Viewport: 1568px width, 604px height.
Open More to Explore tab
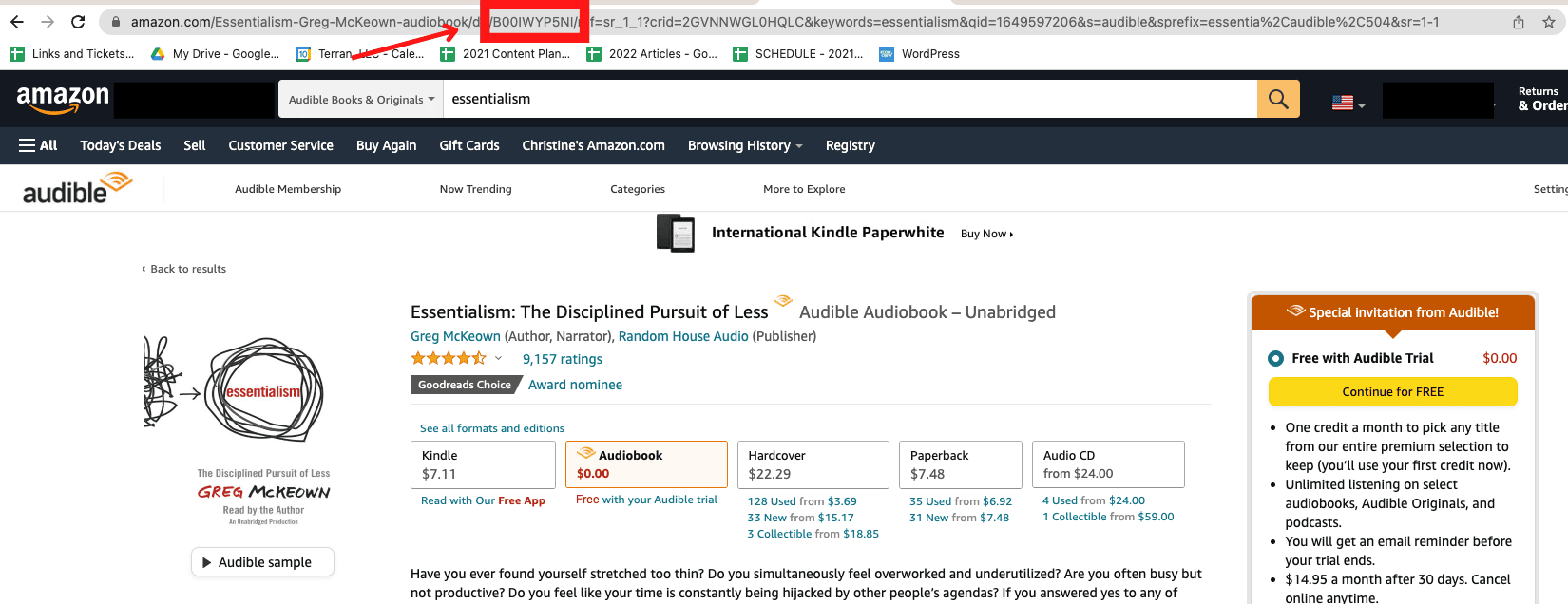(x=804, y=189)
